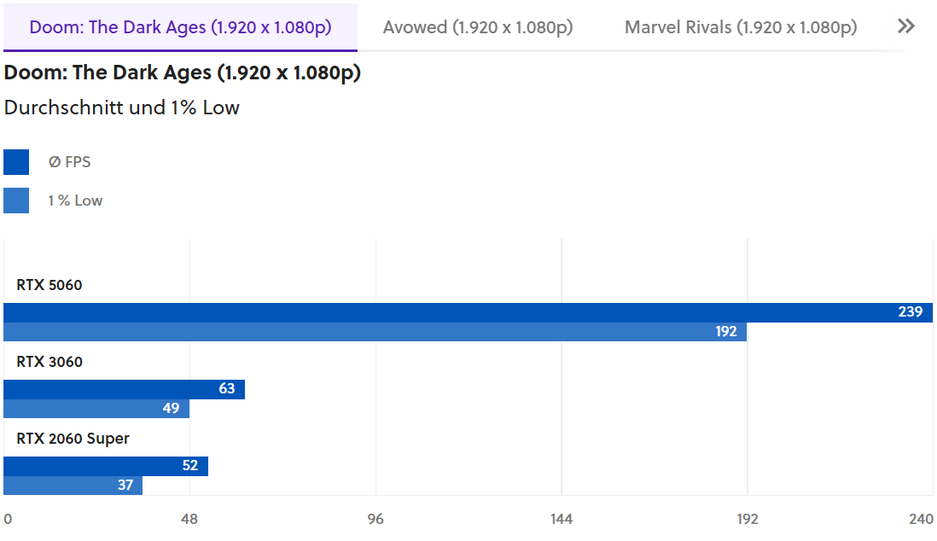Click the double chevron to show more tabs
This screenshot has height=541, width=937.
point(906,27)
